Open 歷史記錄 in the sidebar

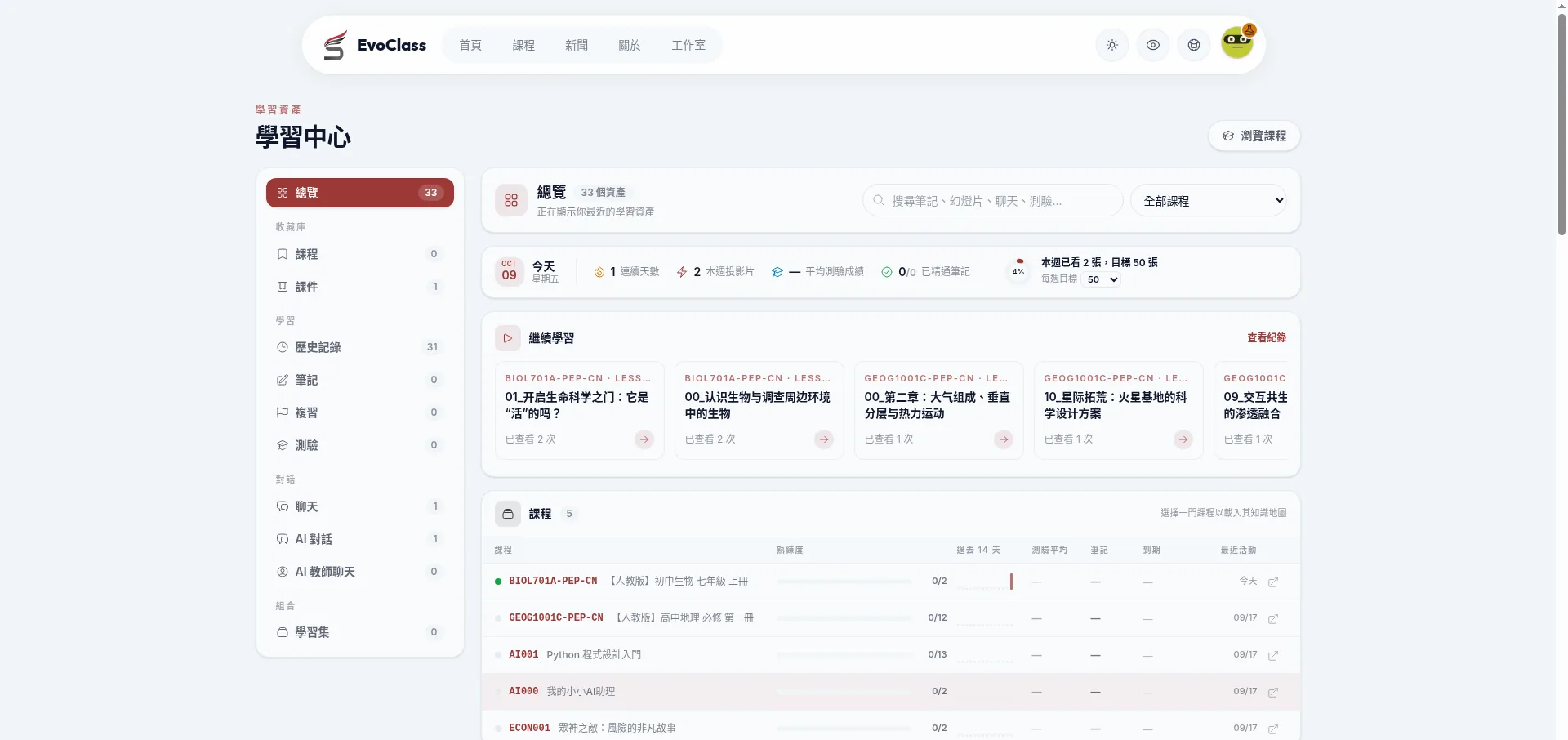click(x=360, y=347)
